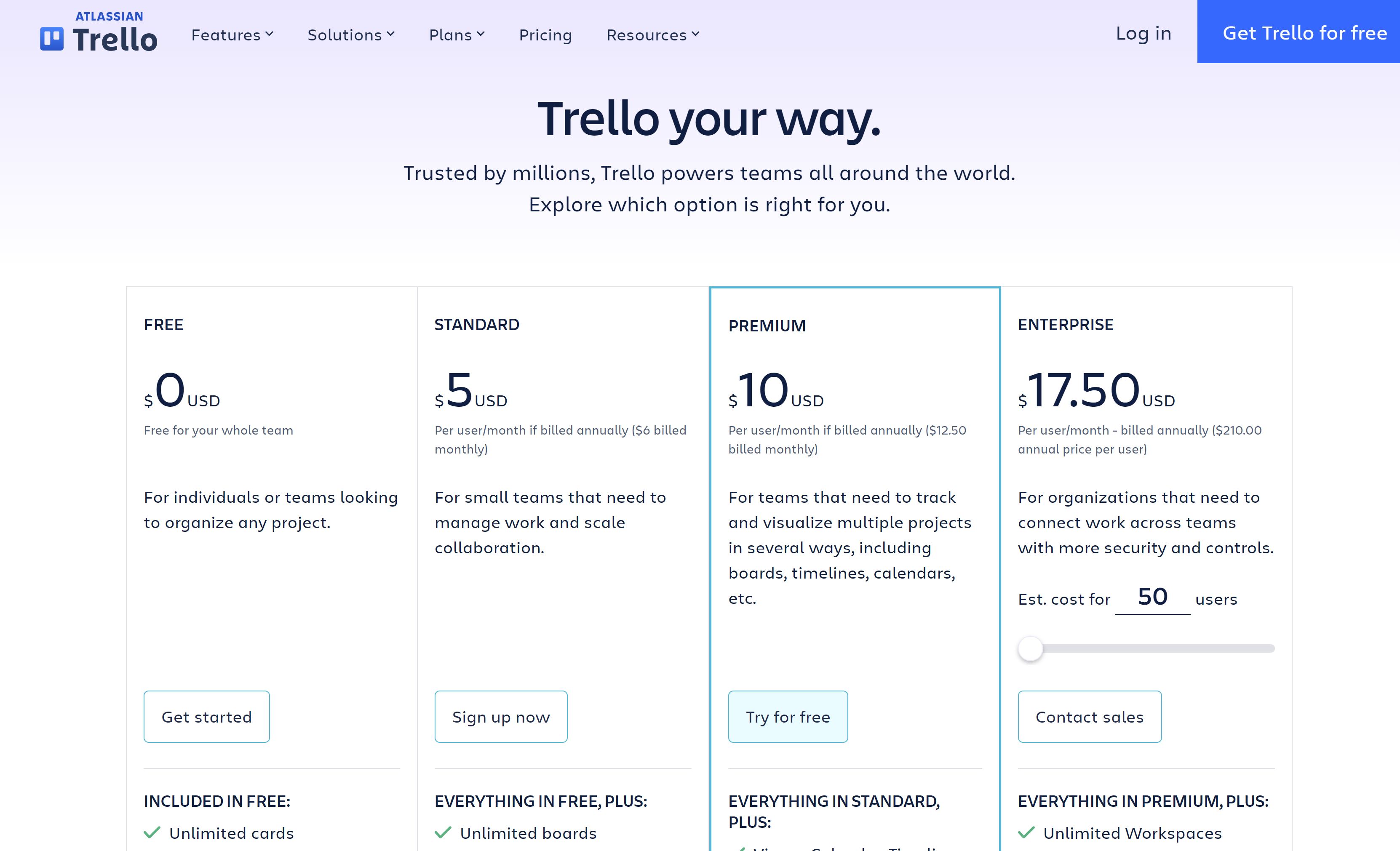
Task: Click Contact sales for Enterprise plan
Action: click(x=1089, y=716)
